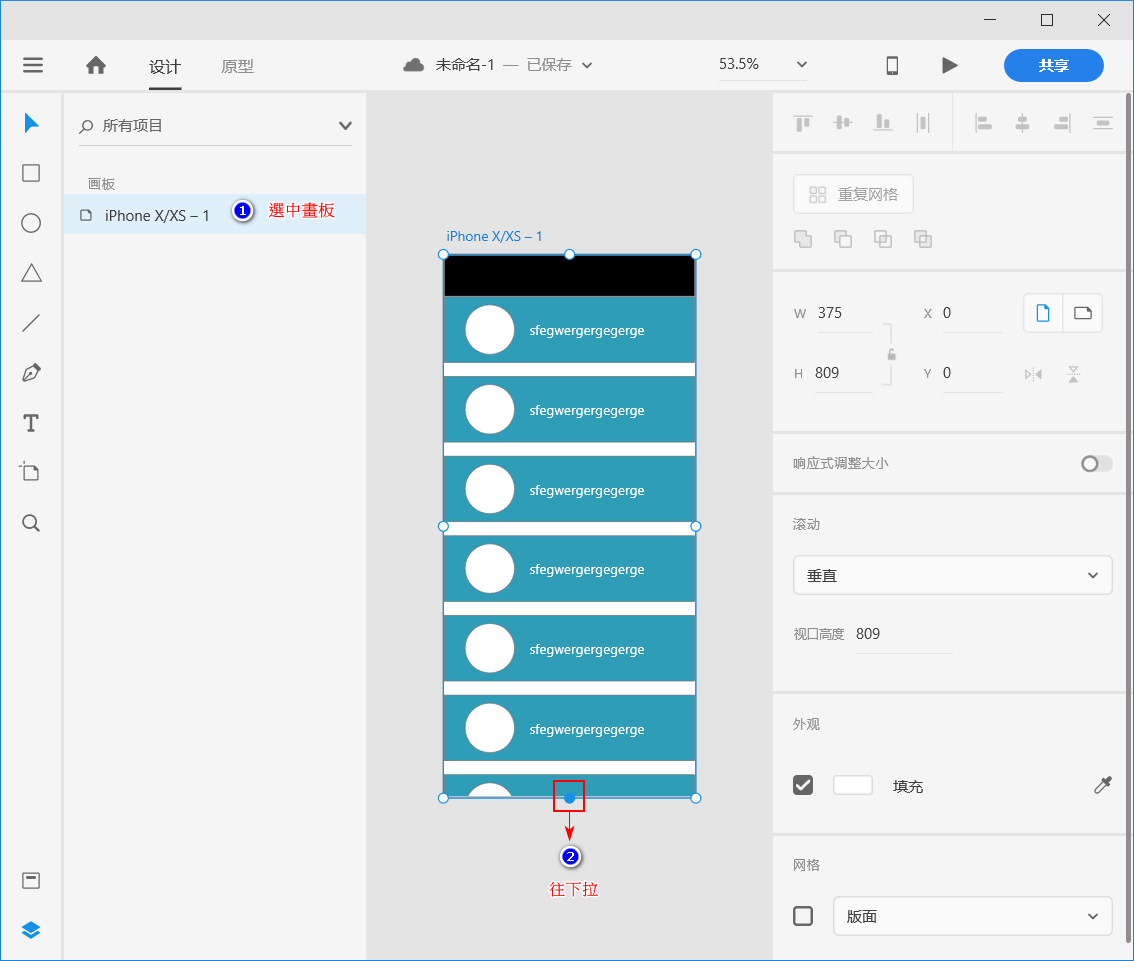1134x961 pixels.
Task: Enable the 网格 checkbox
Action: tap(803, 916)
